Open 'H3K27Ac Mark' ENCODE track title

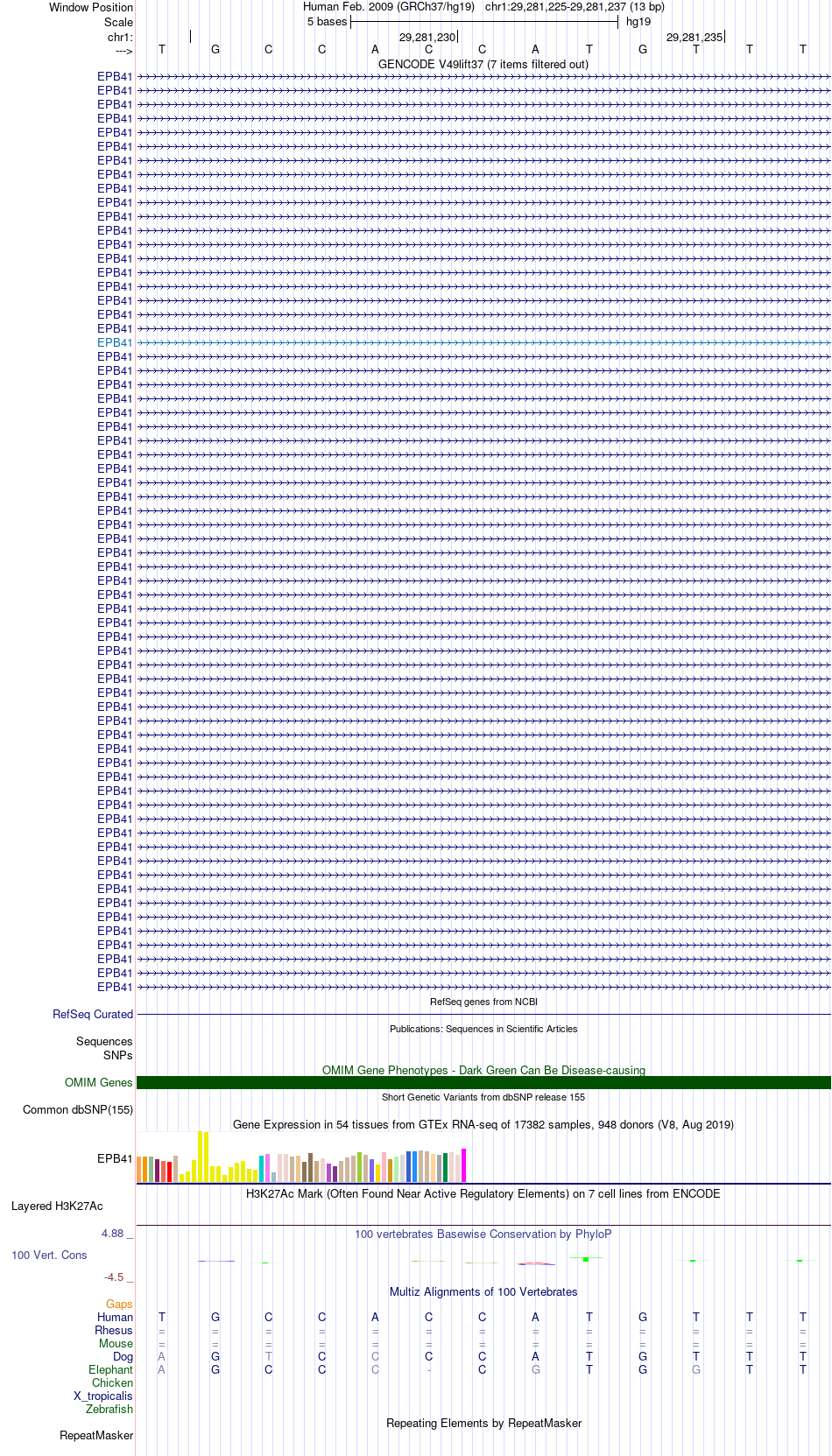point(483,1194)
